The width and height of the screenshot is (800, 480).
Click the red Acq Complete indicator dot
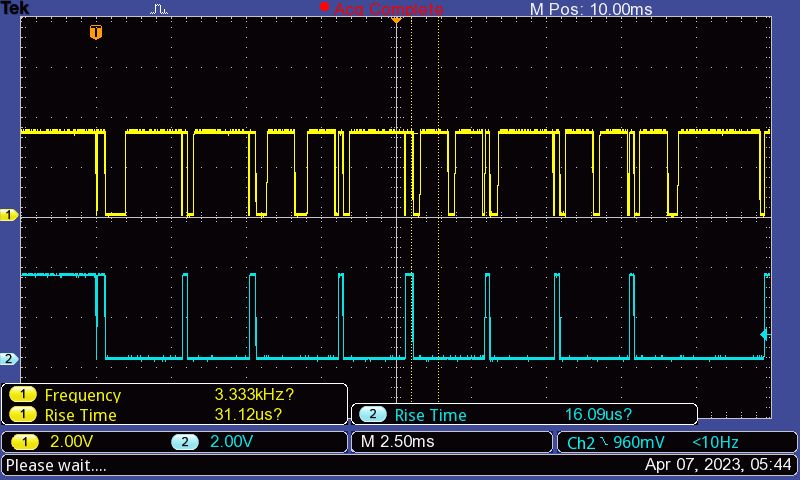324,7
